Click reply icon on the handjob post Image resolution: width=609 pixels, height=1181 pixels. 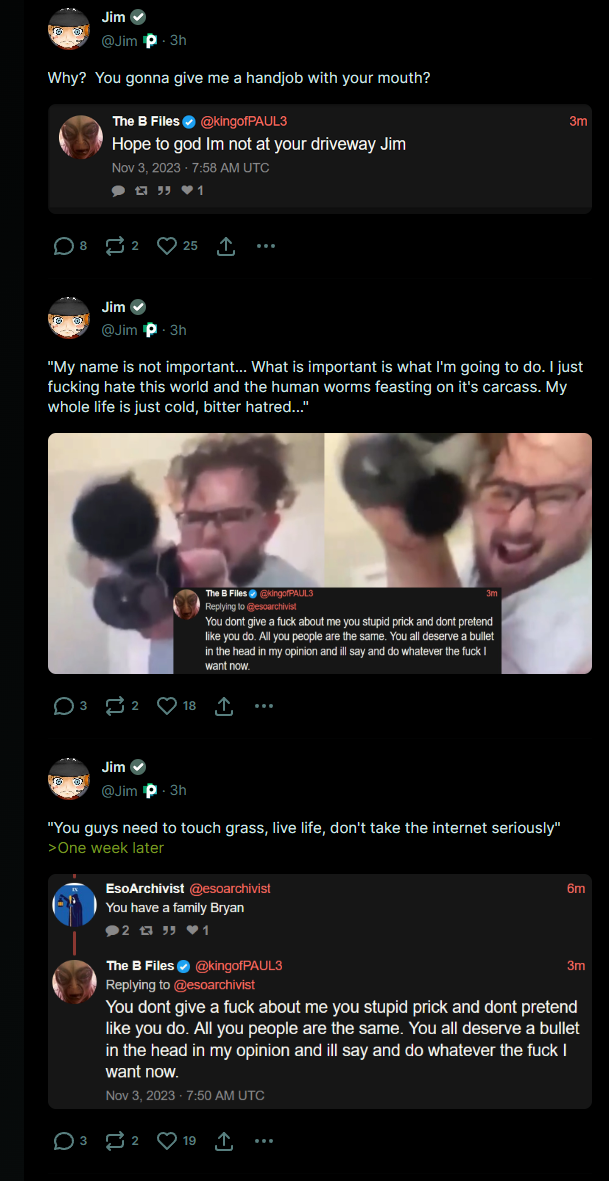(x=64, y=246)
